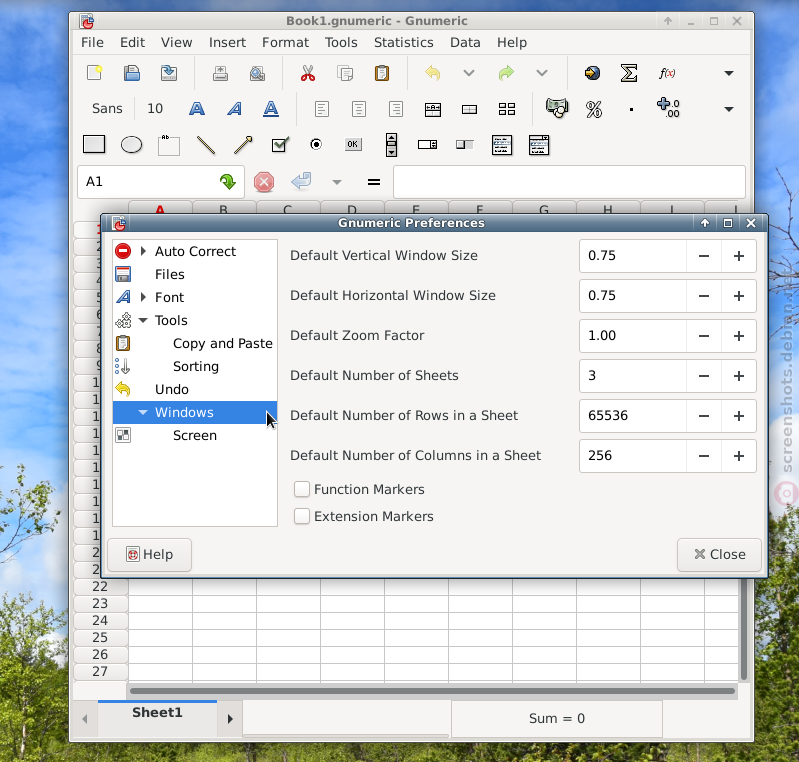This screenshot has height=762, width=799.
Task: Open the Insert menu
Action: (227, 42)
